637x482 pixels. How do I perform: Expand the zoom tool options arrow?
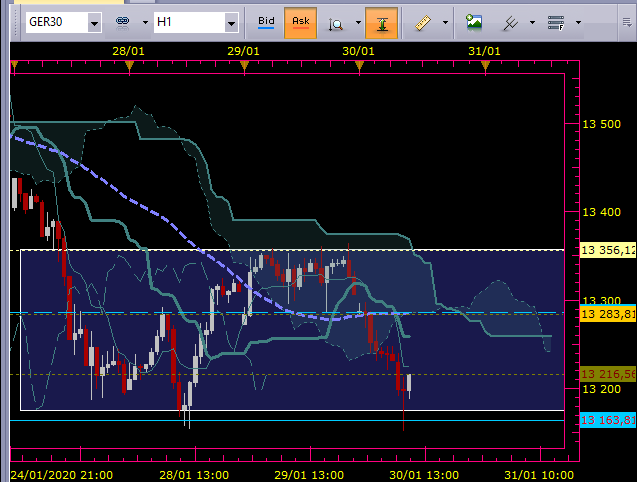(x=358, y=22)
